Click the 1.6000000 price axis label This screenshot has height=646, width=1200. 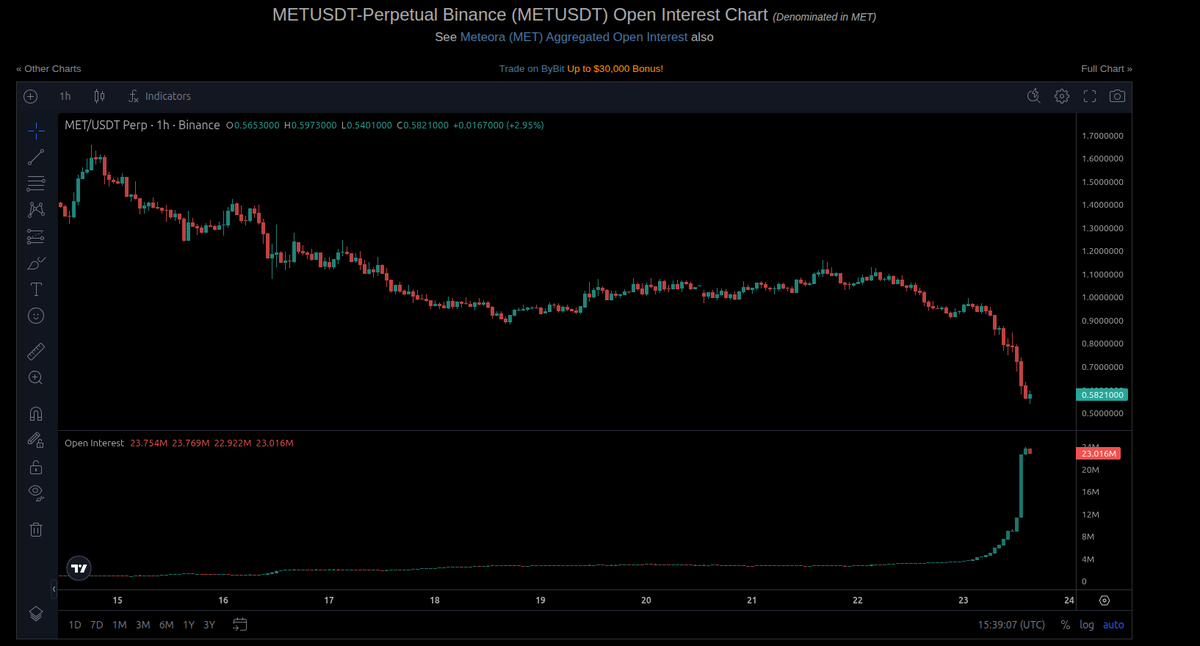pyautogui.click(x=1102, y=158)
